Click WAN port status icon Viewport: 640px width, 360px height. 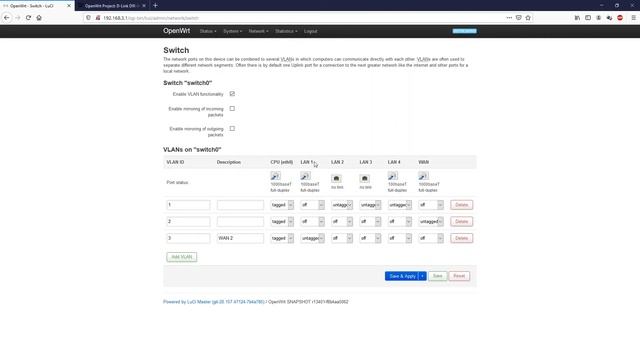423,176
